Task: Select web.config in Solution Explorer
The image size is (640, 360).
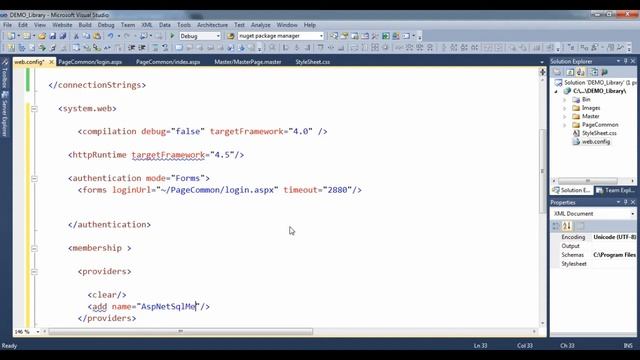Action: (x=596, y=142)
